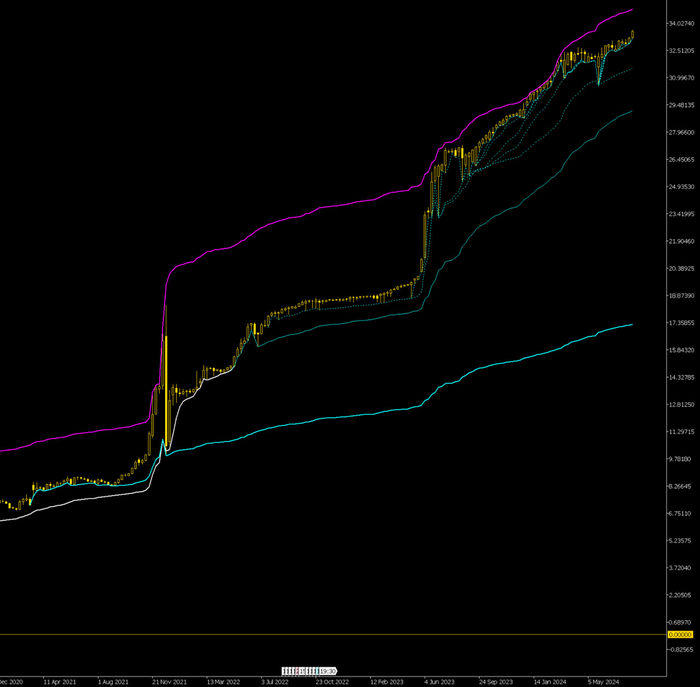Select the 20.38925 price level
Viewport: 700px width, 687px height.
pos(681,268)
